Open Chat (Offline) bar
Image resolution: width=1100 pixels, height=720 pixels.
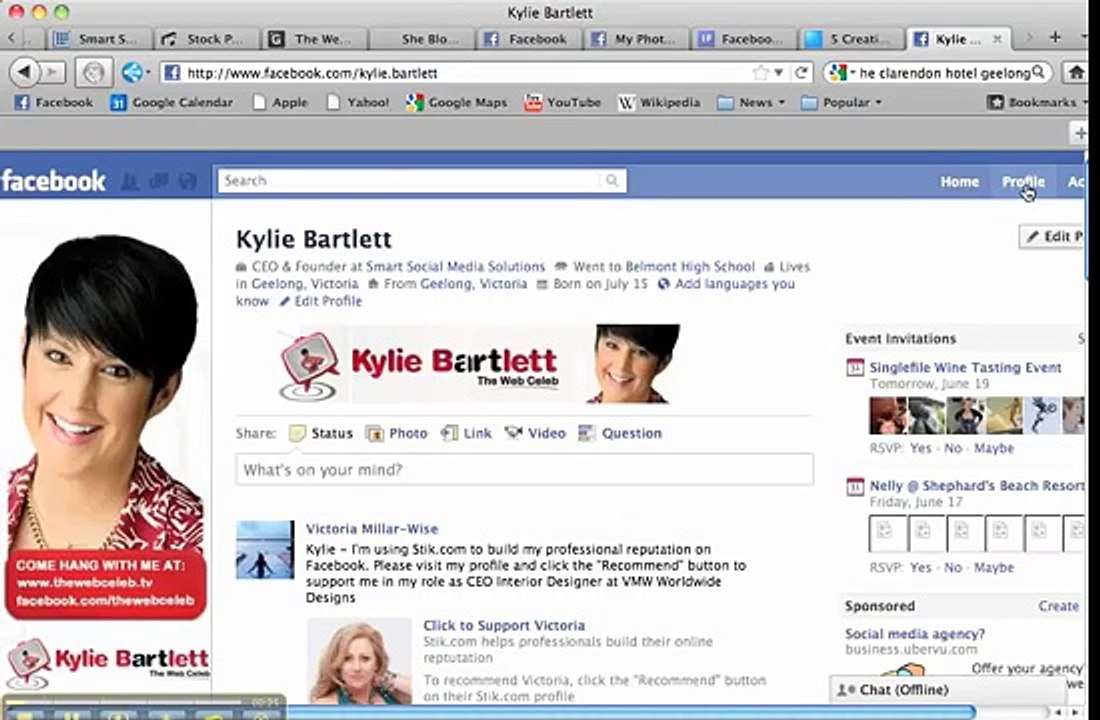(x=947, y=690)
